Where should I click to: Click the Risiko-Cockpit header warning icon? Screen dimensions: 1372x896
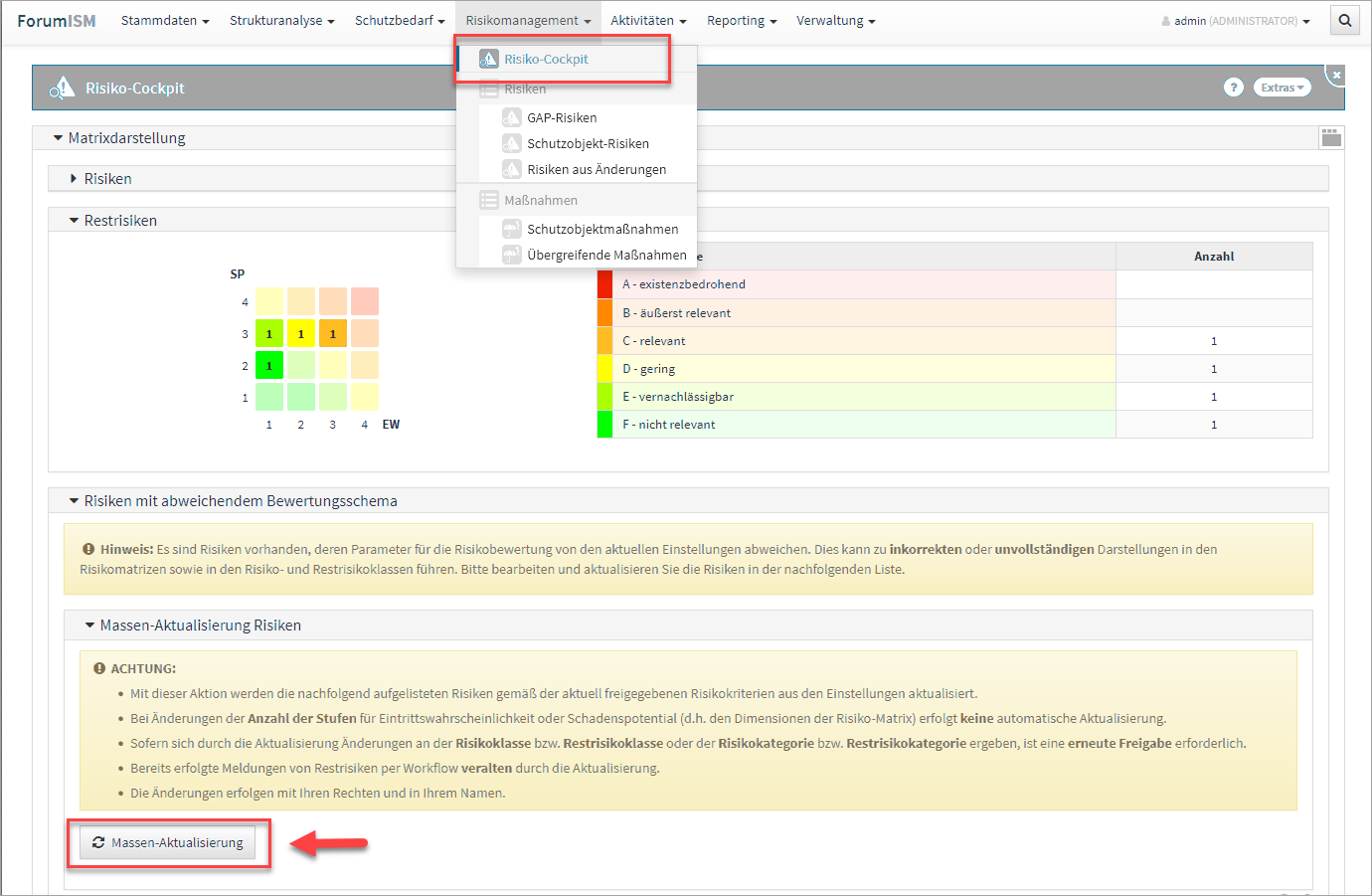[63, 89]
